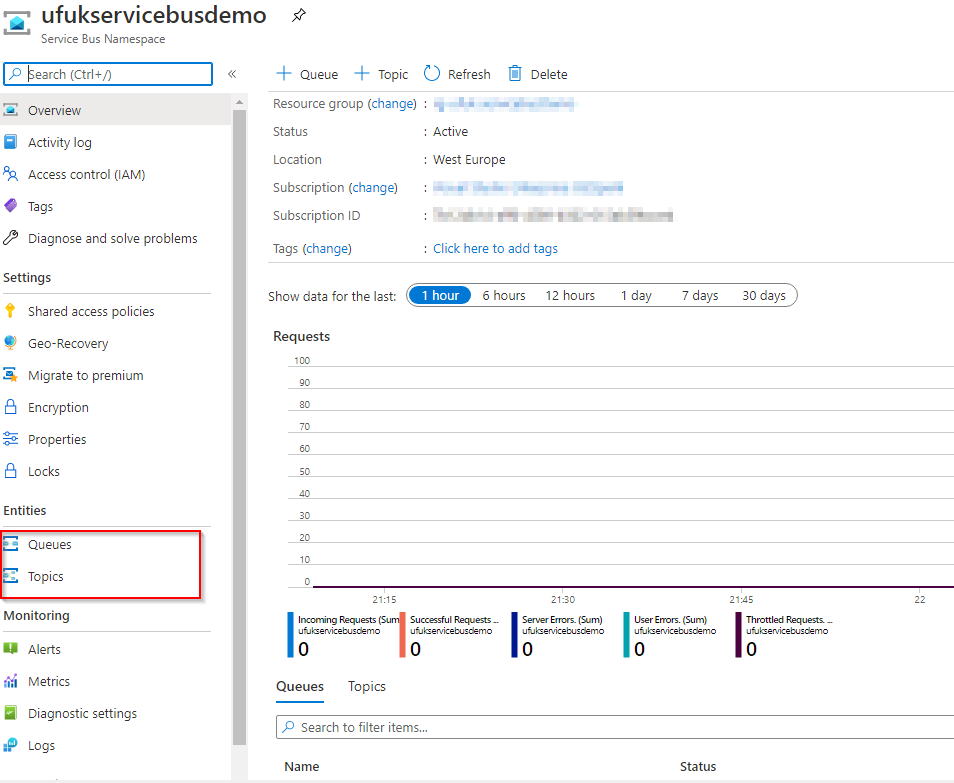The height and width of the screenshot is (783, 954).
Task: Click the Logs icon
Action: [10, 745]
